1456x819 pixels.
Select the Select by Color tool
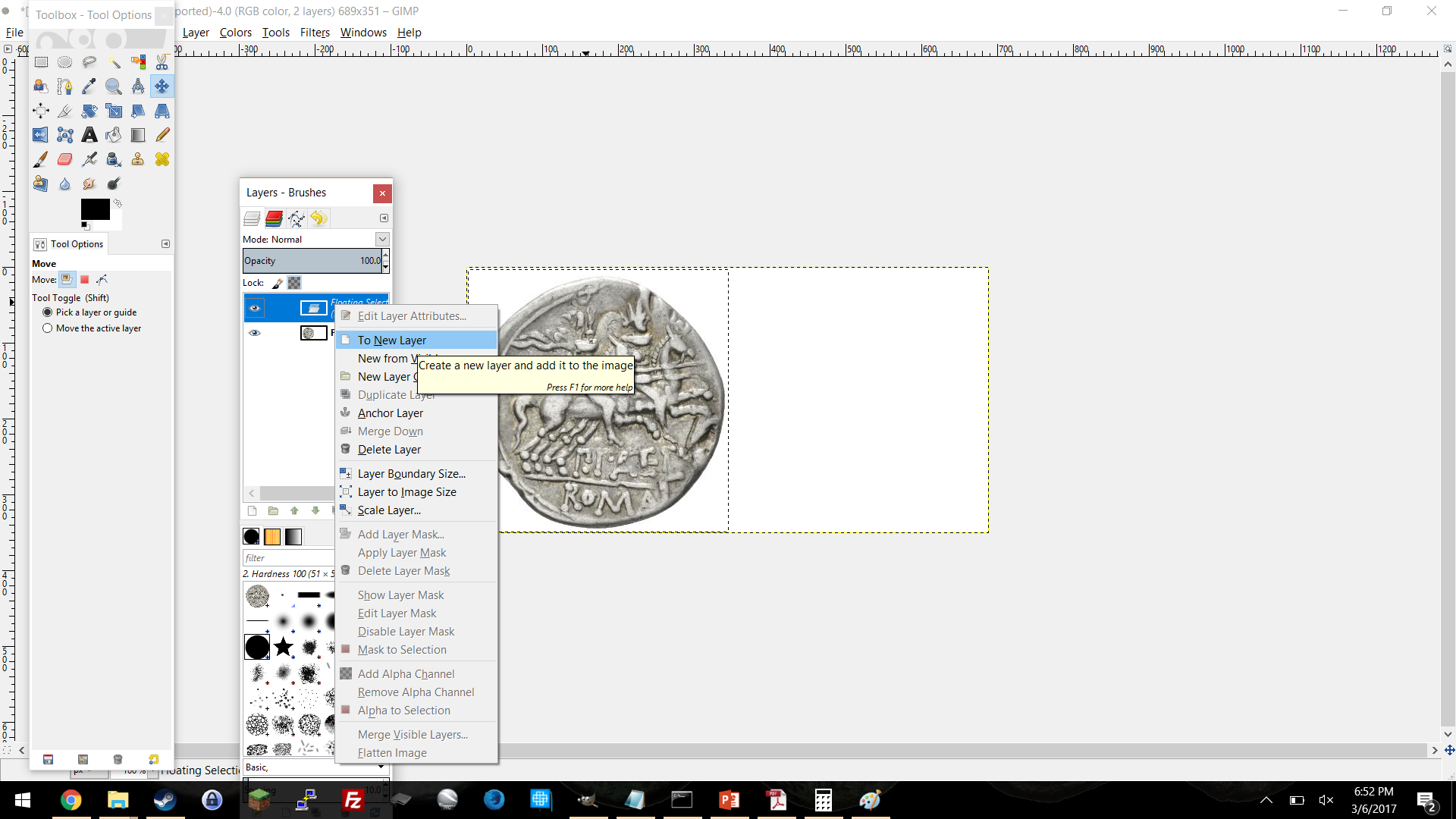click(x=138, y=62)
